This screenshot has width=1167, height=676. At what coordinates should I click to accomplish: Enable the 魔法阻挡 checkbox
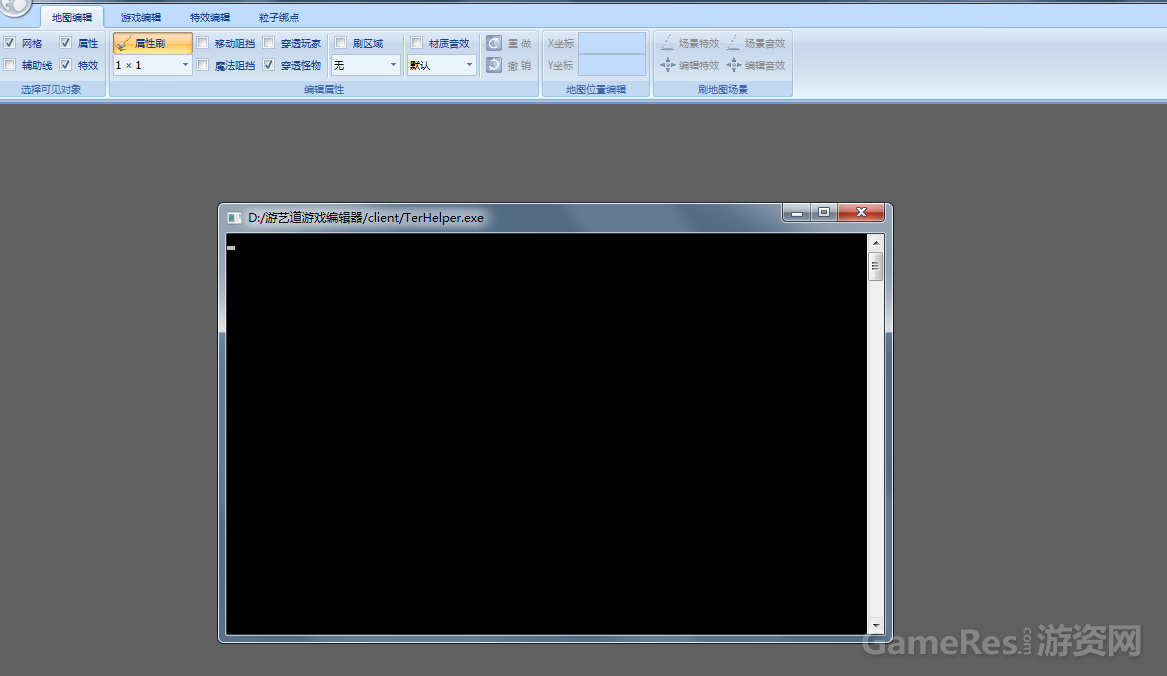coord(202,66)
